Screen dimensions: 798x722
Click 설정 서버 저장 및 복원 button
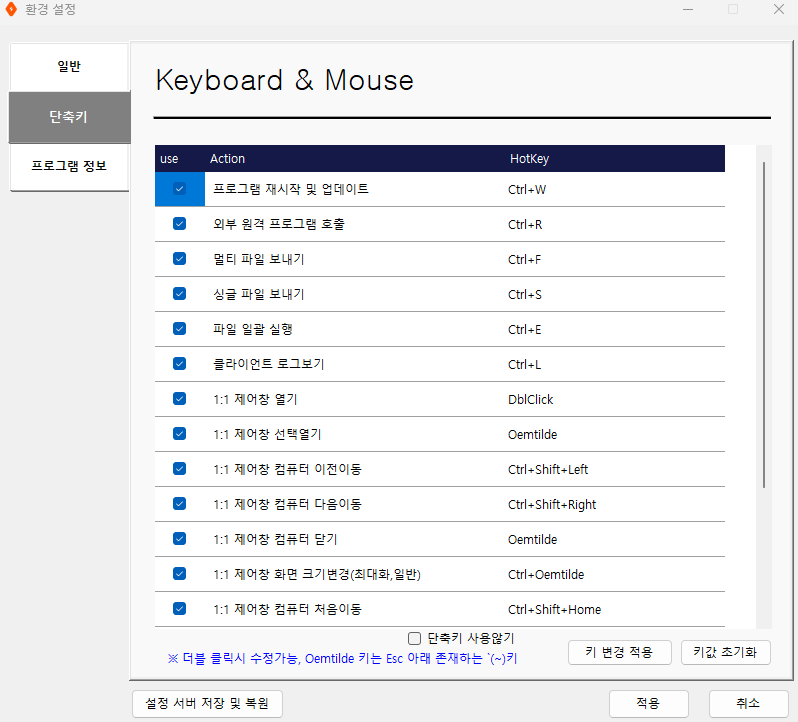pos(207,704)
